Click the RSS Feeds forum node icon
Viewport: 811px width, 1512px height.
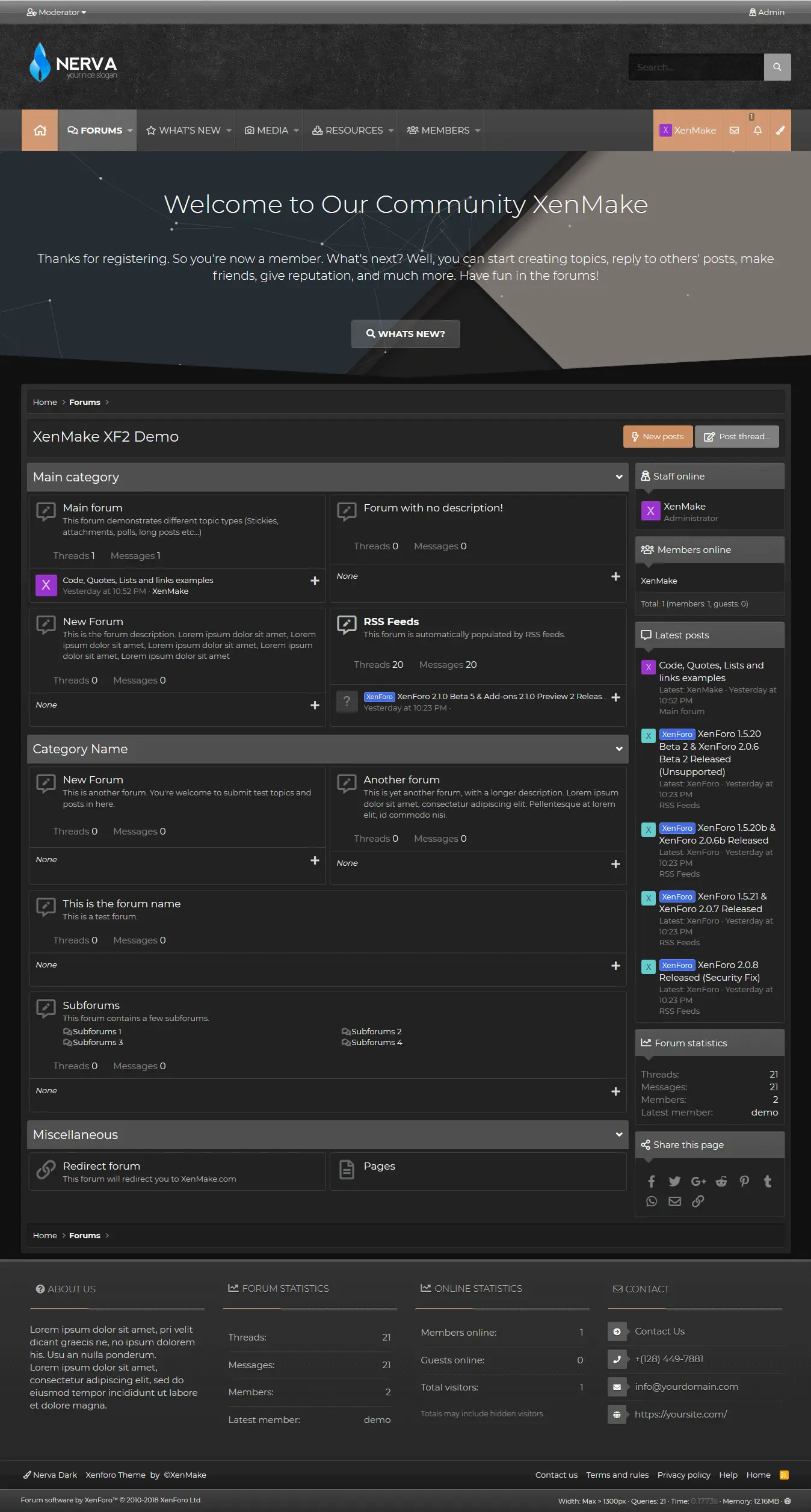coord(347,625)
